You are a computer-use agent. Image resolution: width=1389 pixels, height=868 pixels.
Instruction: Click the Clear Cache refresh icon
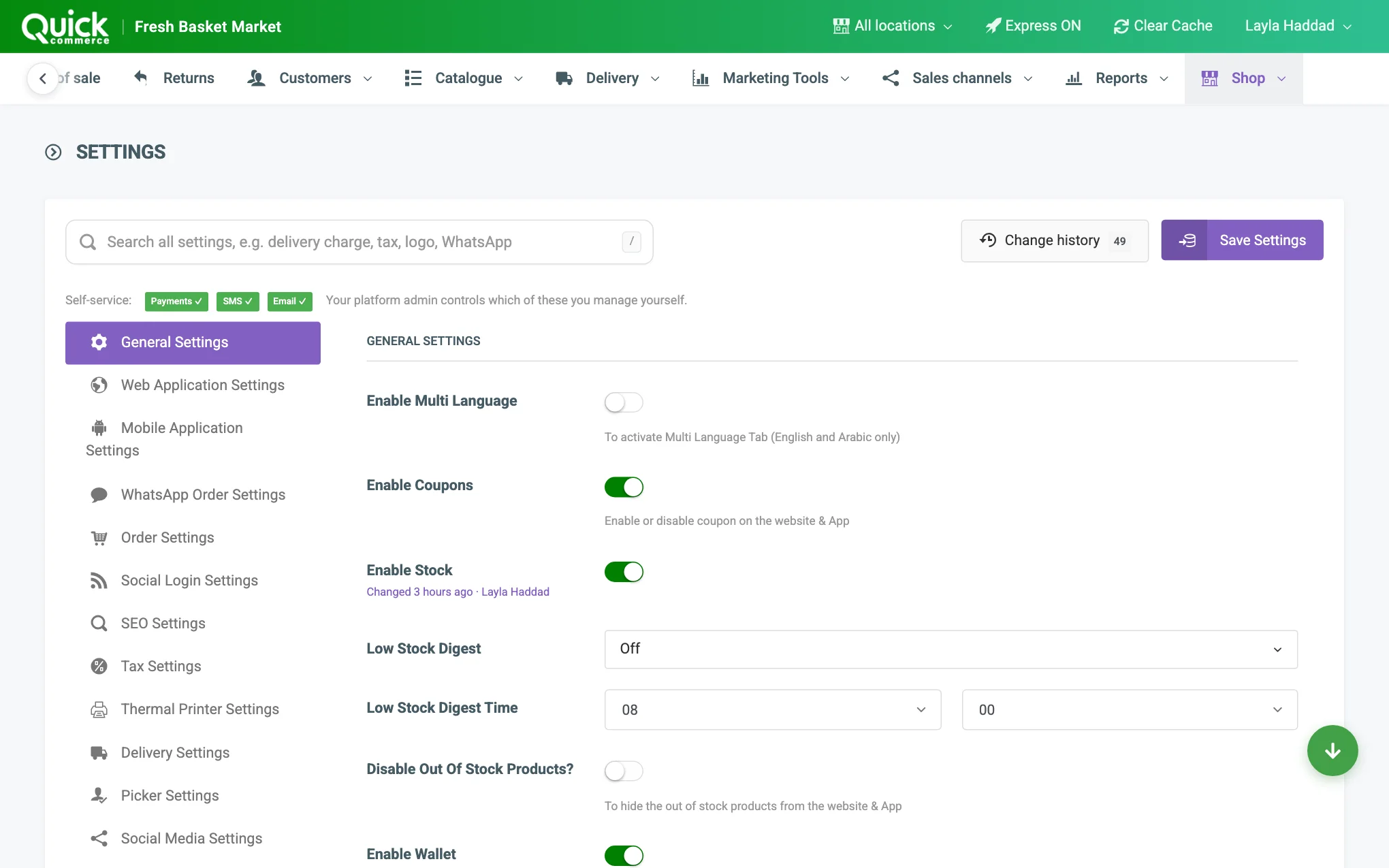click(1121, 27)
